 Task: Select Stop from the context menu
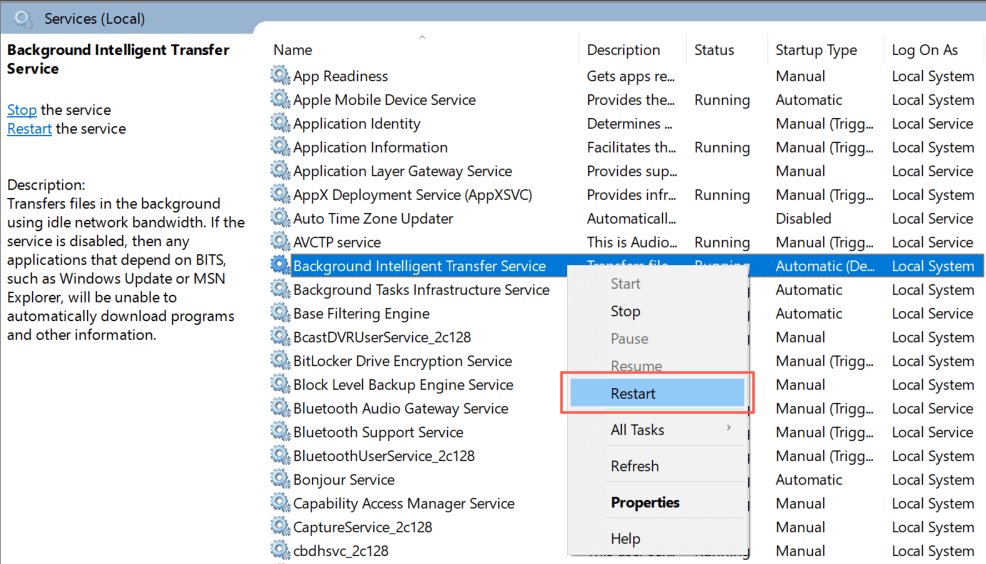point(625,311)
